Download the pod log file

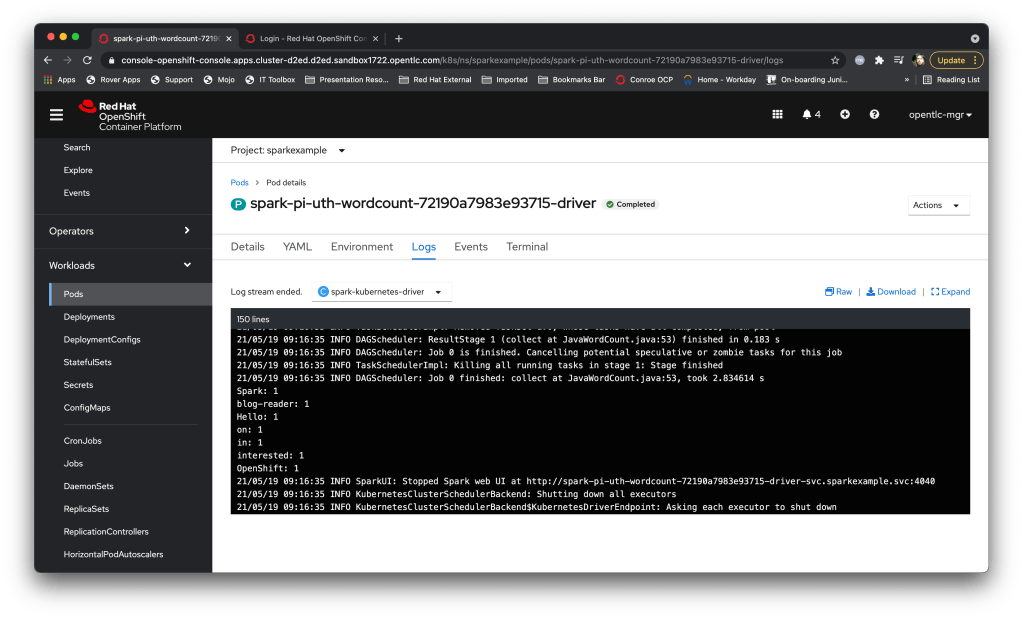click(x=891, y=292)
